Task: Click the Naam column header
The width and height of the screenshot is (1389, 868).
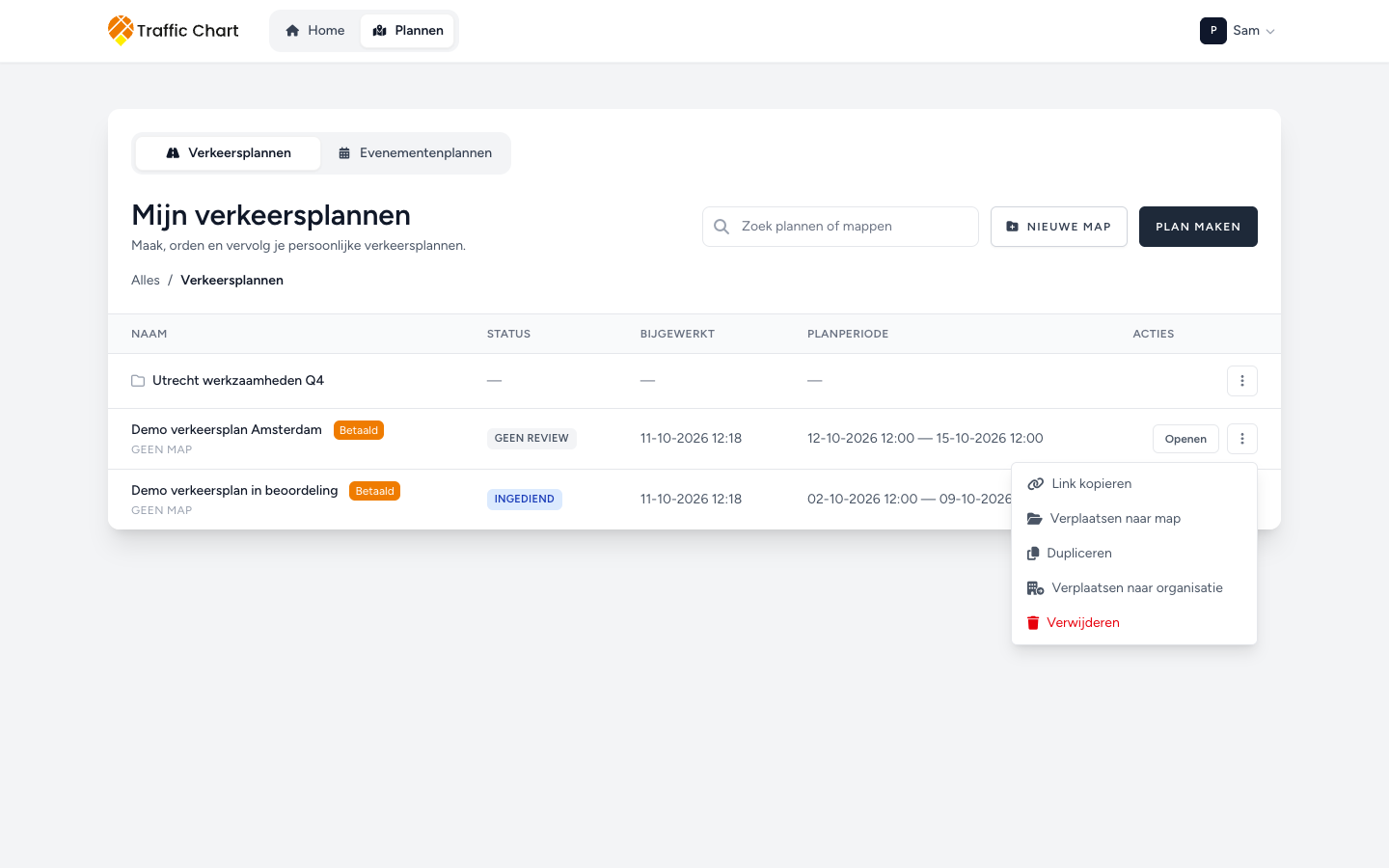Action: (150, 334)
